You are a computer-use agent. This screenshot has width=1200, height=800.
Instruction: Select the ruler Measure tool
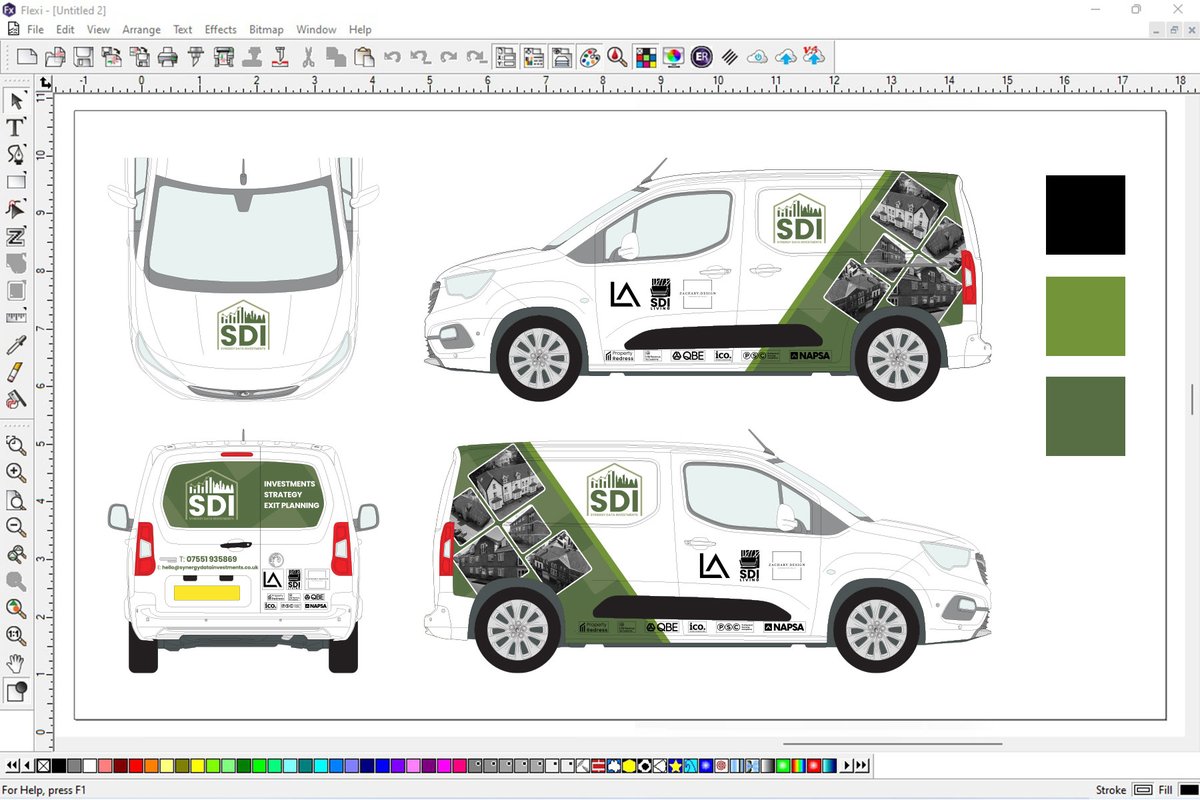point(16,318)
